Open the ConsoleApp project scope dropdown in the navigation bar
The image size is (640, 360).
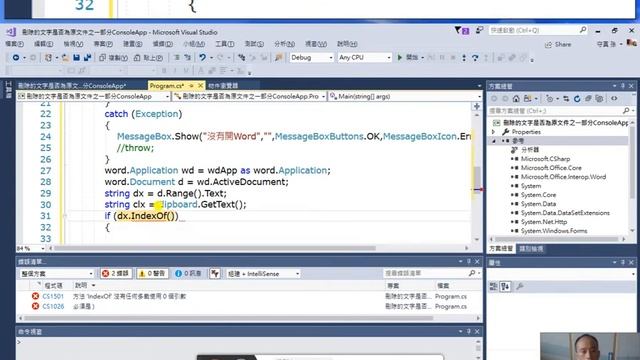pyautogui.click(x=93, y=96)
